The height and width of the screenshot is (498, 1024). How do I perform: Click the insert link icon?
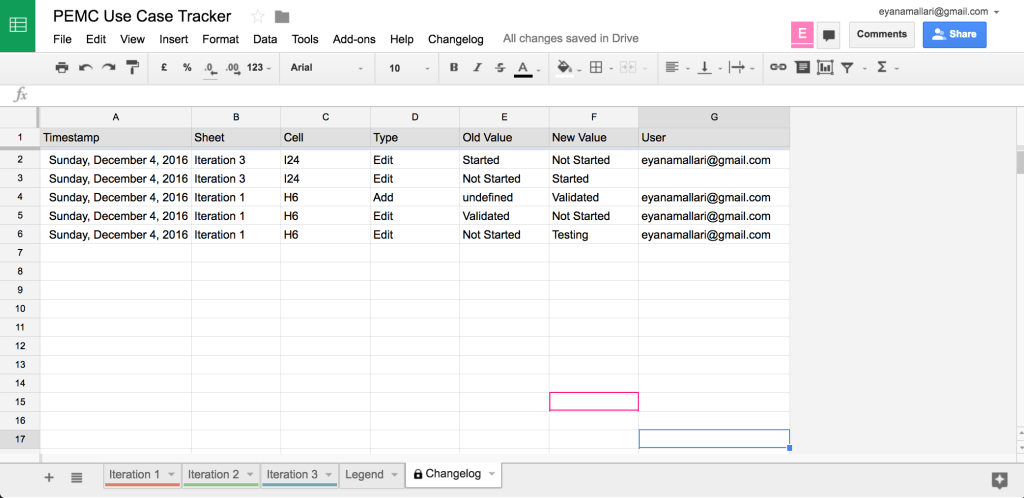coord(777,68)
